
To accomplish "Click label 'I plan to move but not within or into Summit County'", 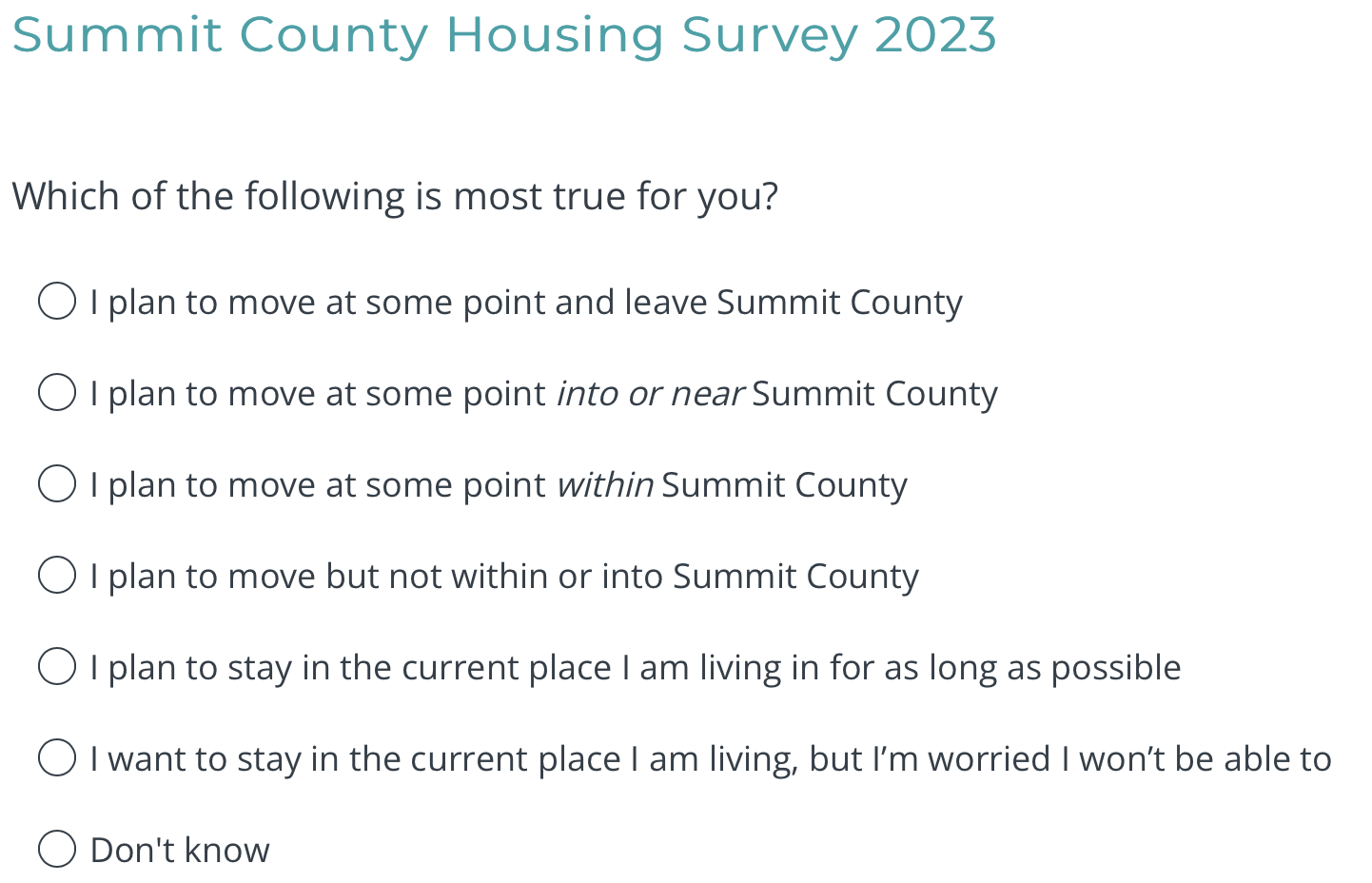I will pos(504,577).
